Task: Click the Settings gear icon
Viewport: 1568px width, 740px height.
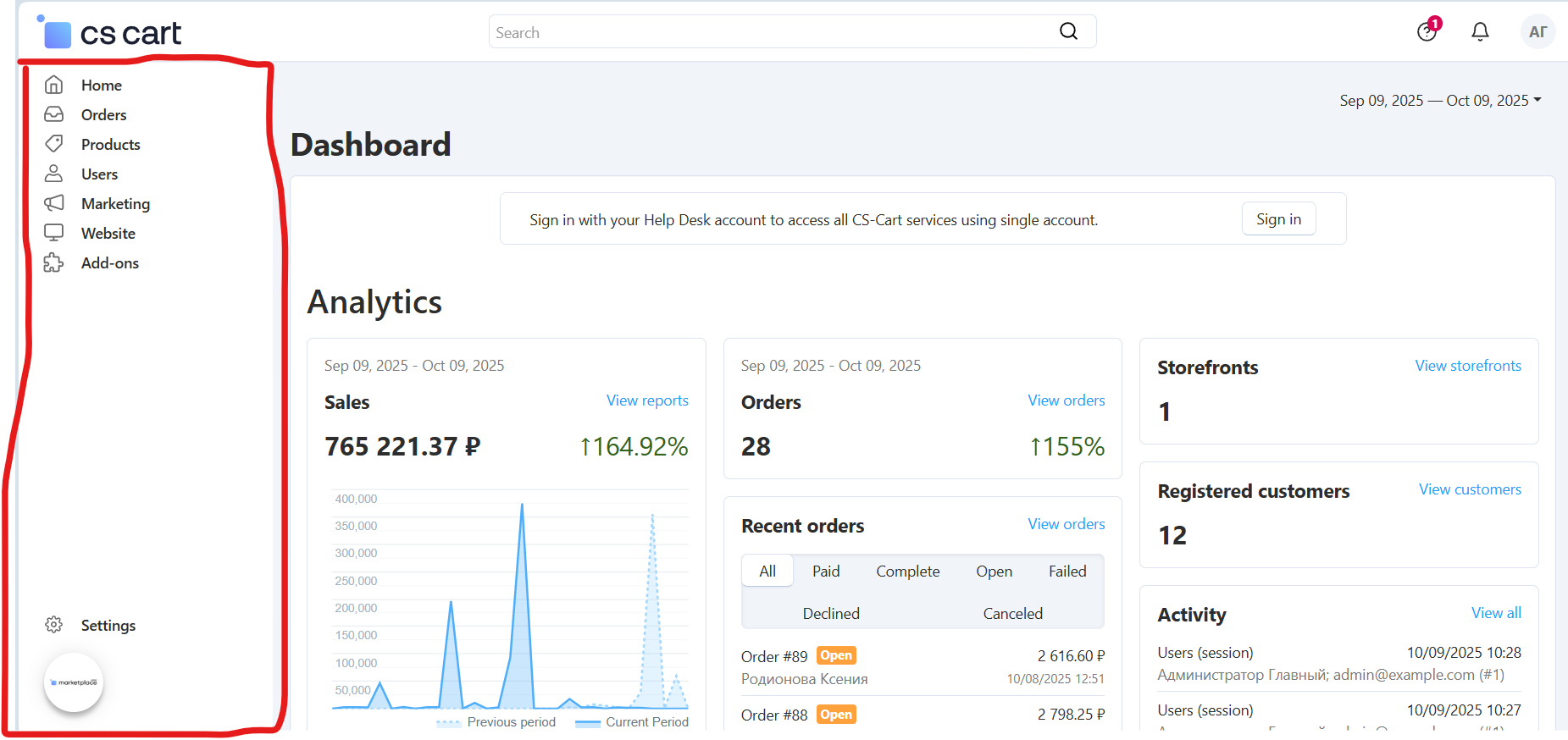Action: 53,625
